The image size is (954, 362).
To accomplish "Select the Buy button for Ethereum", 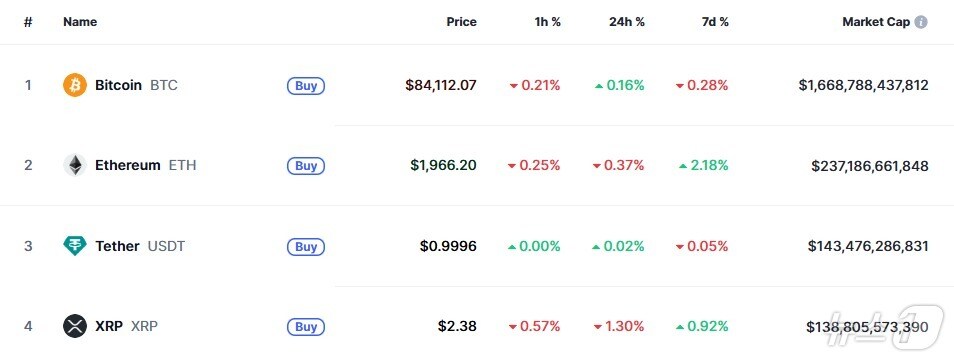I will pyautogui.click(x=306, y=166).
